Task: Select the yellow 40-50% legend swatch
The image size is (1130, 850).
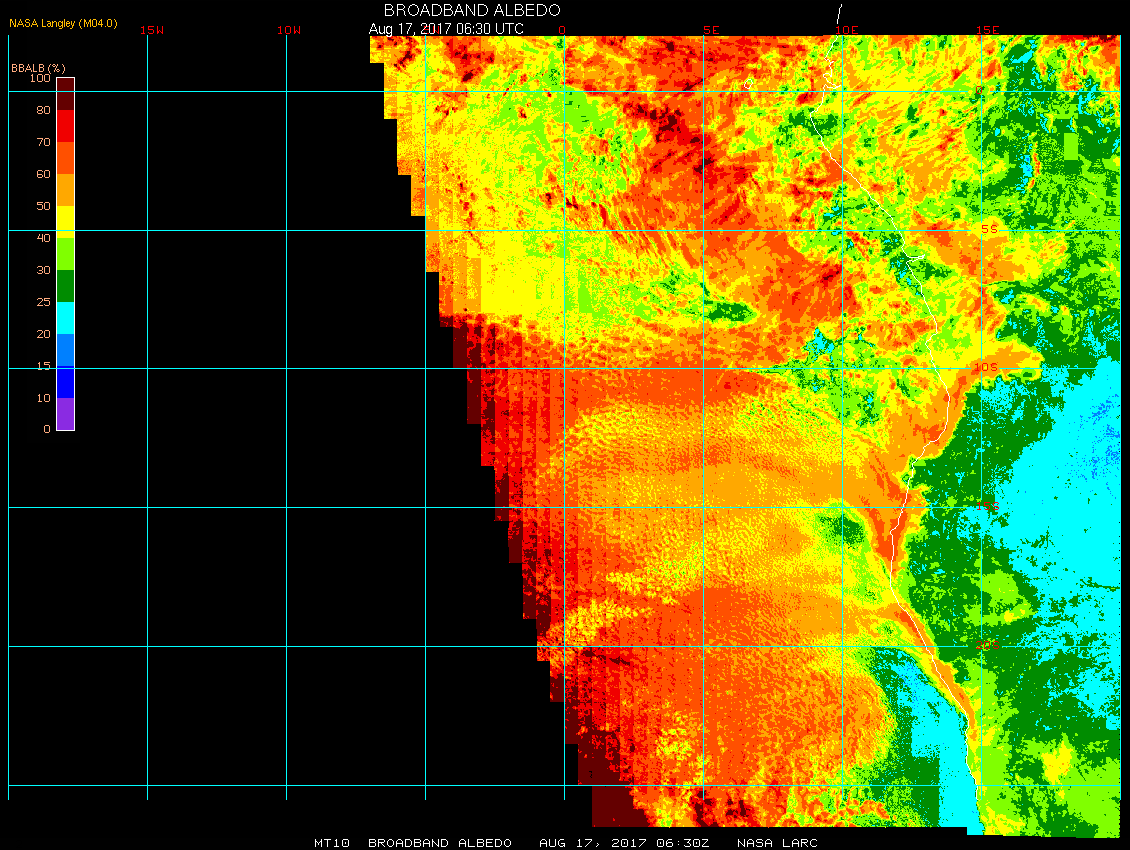Action: [x=66, y=222]
